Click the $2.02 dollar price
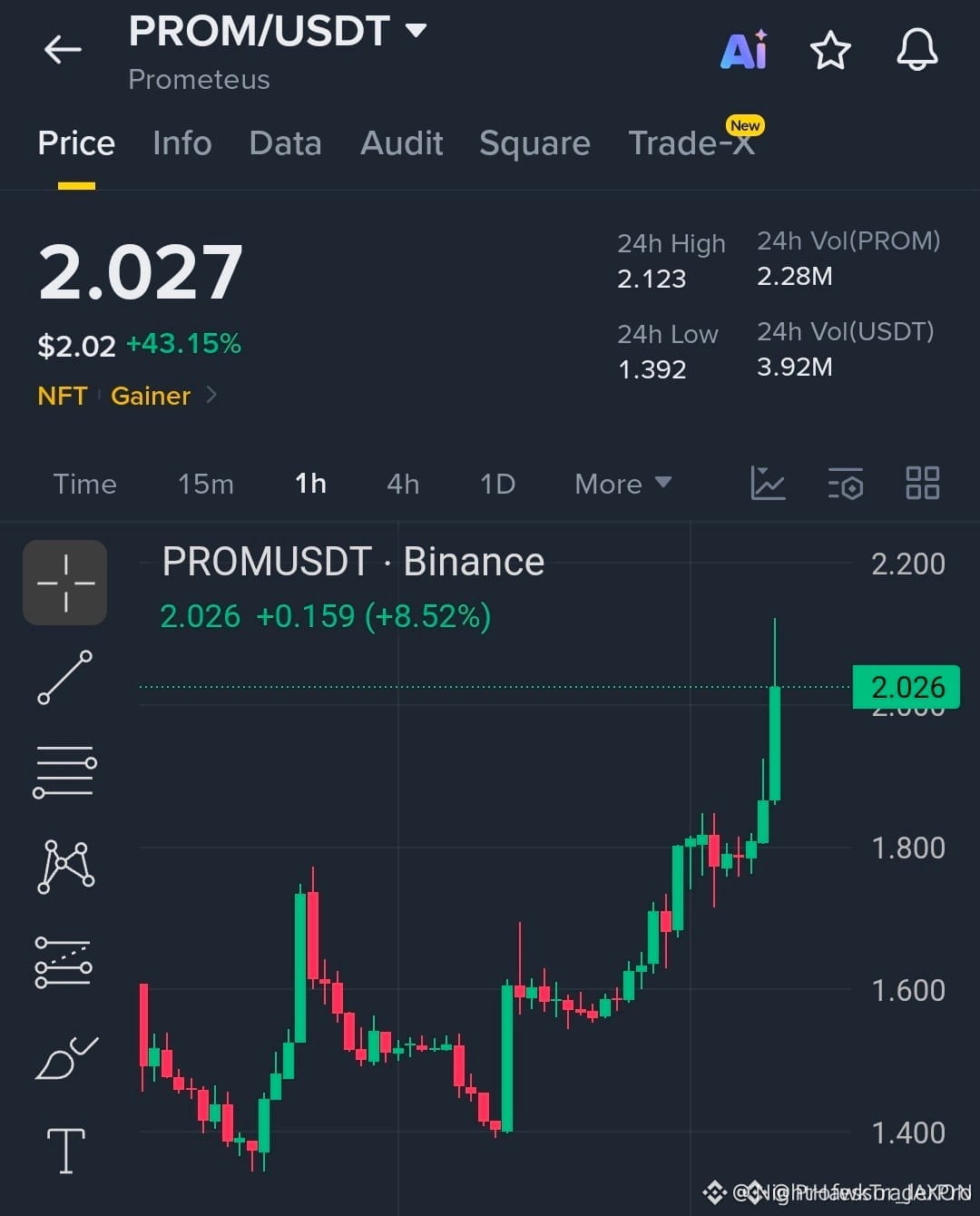The height and width of the screenshot is (1216, 980). [76, 346]
